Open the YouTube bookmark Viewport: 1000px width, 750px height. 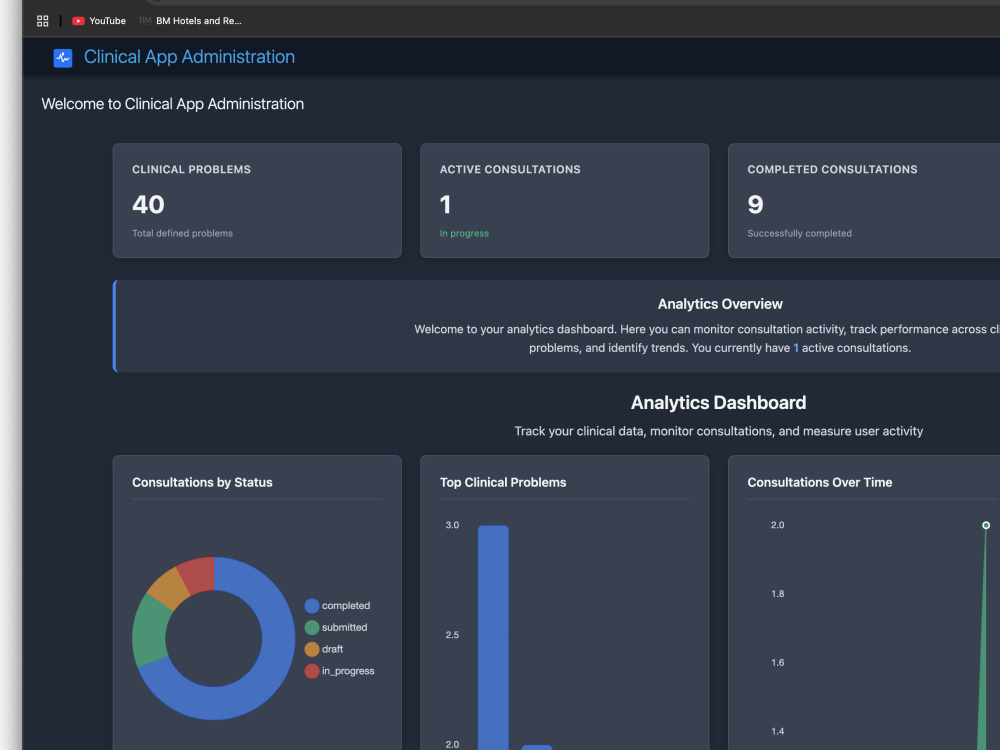tap(99, 21)
